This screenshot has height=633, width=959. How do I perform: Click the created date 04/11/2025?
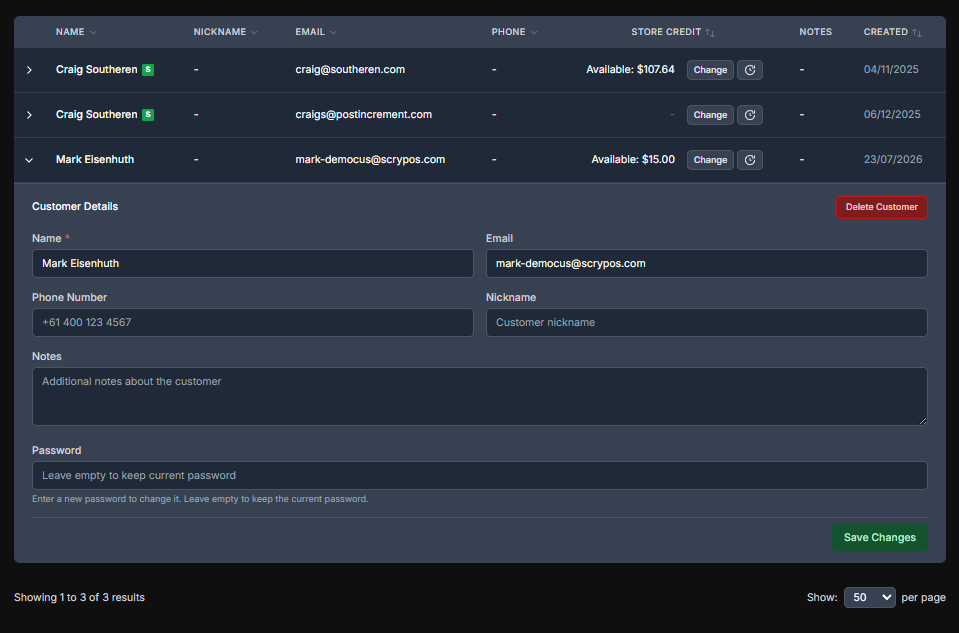coord(891,70)
